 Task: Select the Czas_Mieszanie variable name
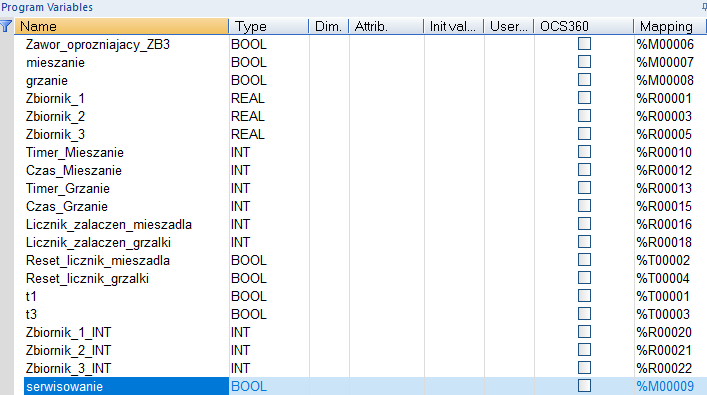tap(74, 171)
